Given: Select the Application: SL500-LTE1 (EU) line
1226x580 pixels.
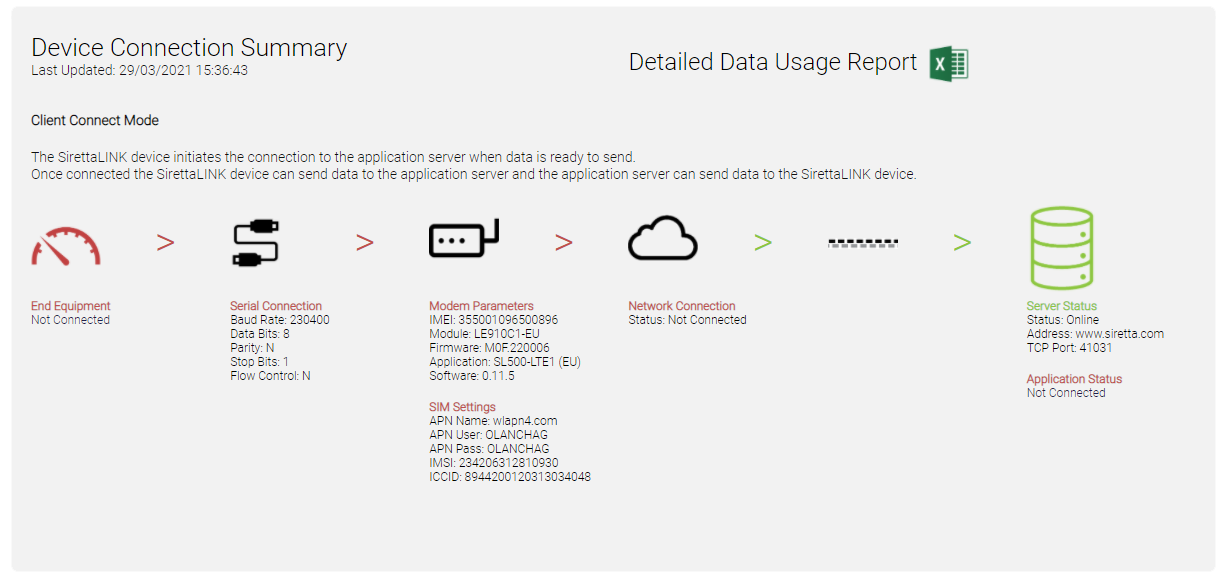Looking at the screenshot, I should (503, 362).
